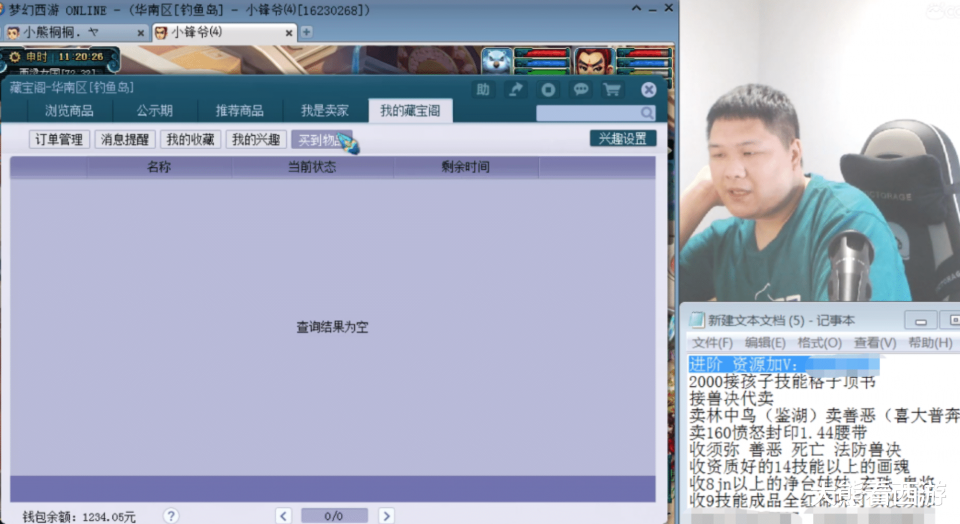Minimize the Notepad window
This screenshot has height=524, width=960.
point(920,320)
